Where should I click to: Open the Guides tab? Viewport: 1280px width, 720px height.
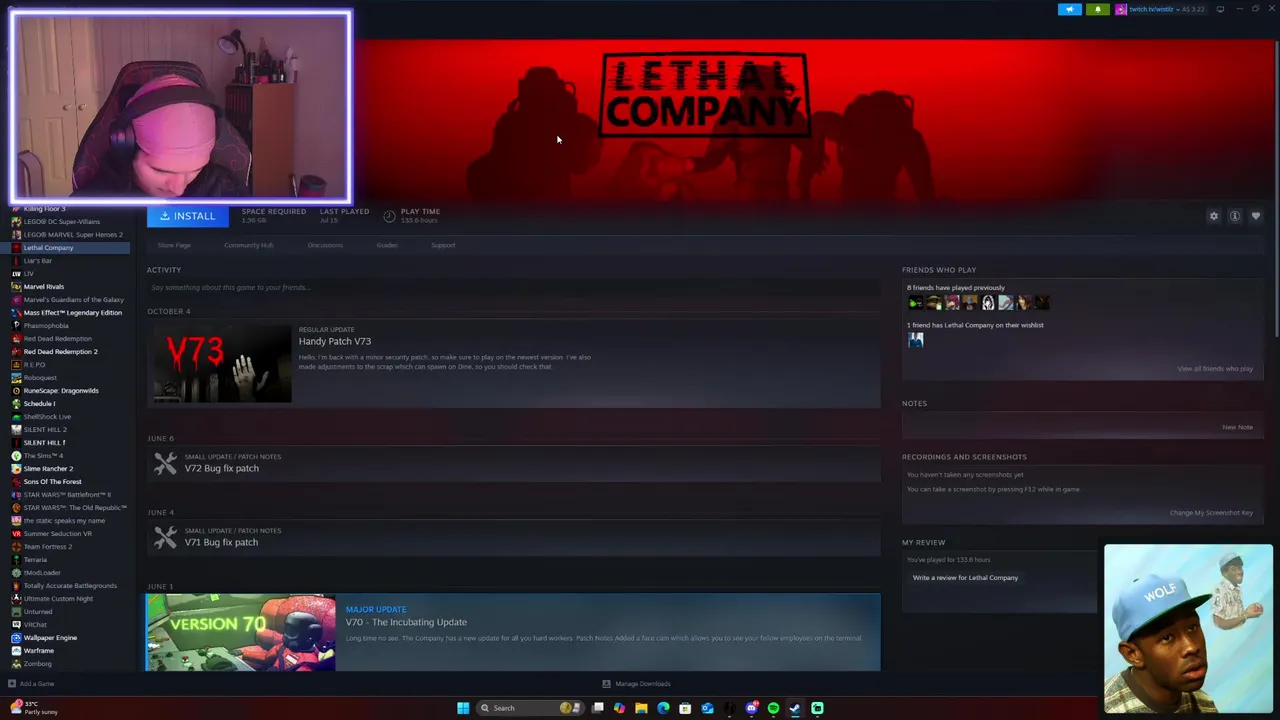387,245
